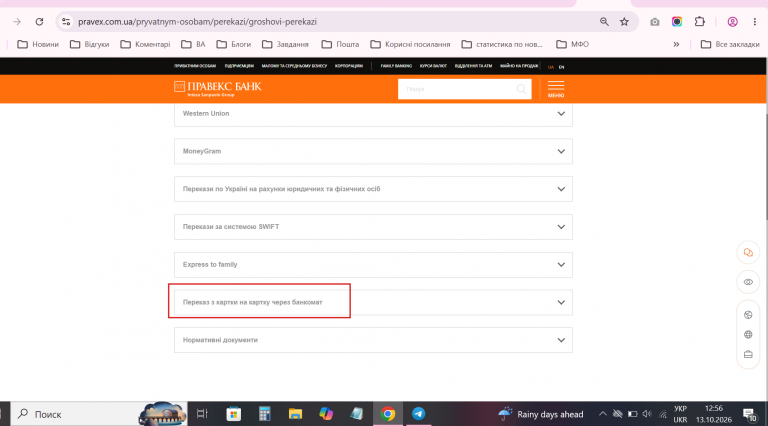The width and height of the screenshot is (768, 426).
Task: Open FAMILY BANKING menu link
Action: [396, 66]
